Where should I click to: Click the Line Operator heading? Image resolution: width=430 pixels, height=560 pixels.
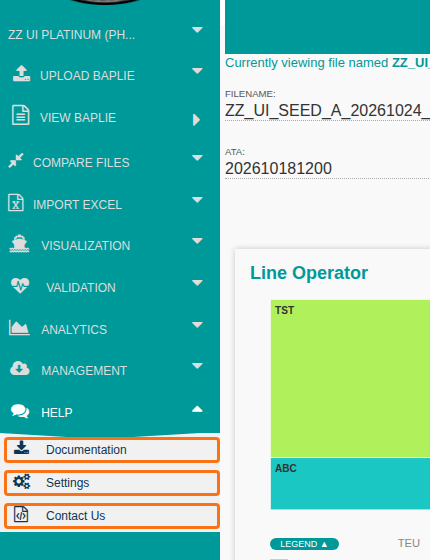point(309,273)
